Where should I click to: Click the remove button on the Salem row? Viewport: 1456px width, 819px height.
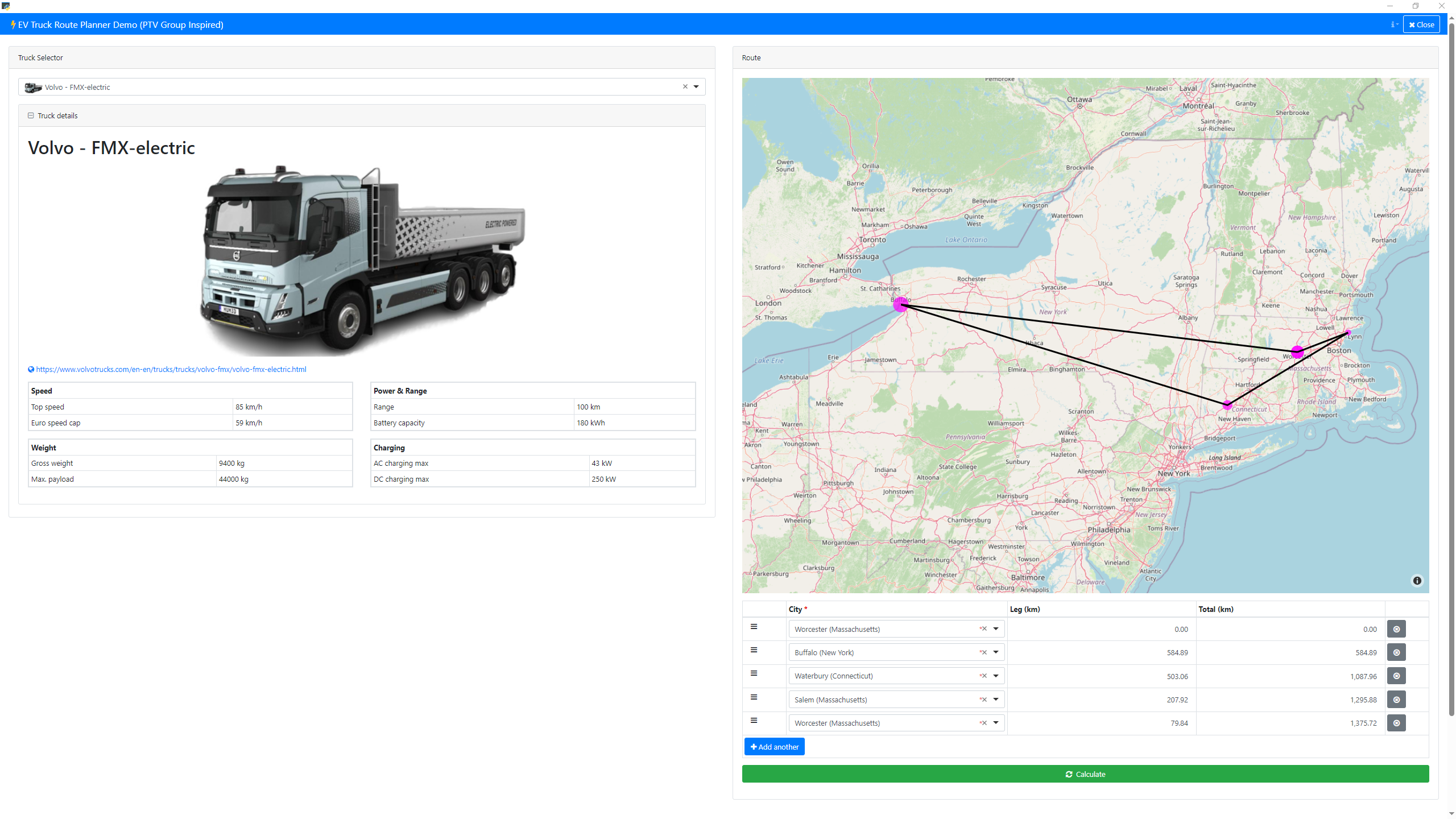1396,700
